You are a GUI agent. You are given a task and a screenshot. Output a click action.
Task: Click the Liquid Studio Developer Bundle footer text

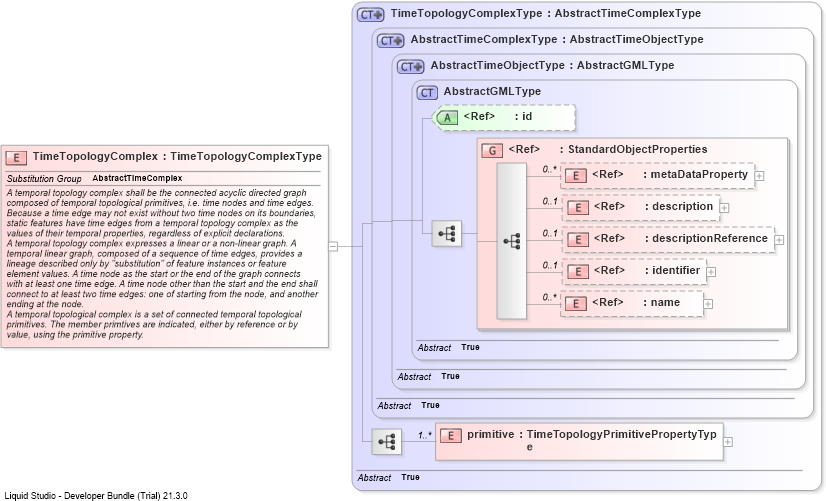point(96,496)
